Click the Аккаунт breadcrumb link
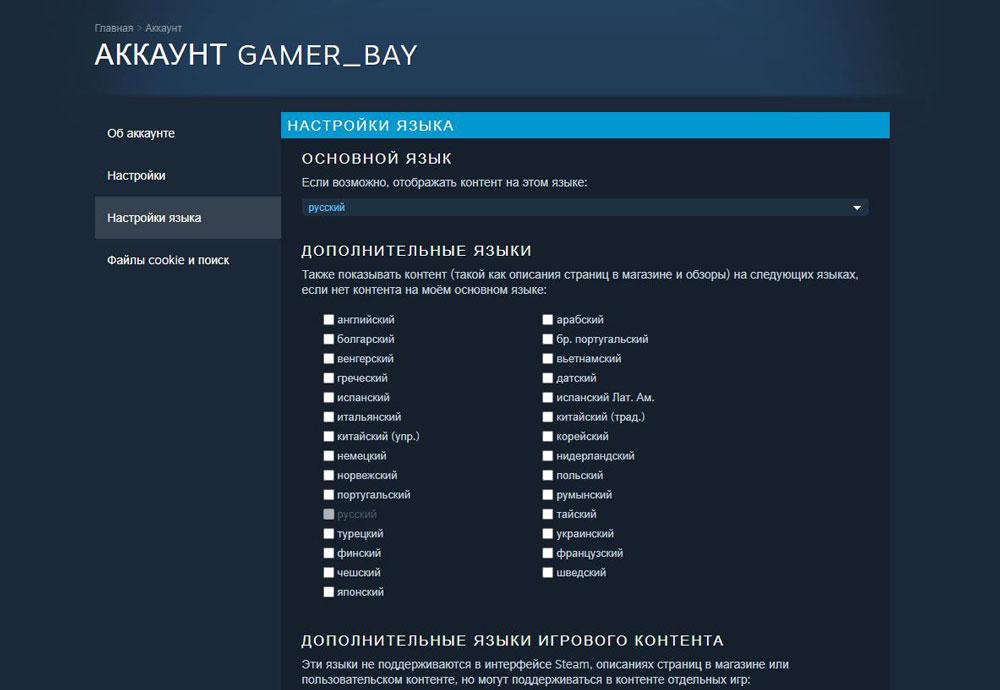1000x690 pixels. click(x=163, y=28)
